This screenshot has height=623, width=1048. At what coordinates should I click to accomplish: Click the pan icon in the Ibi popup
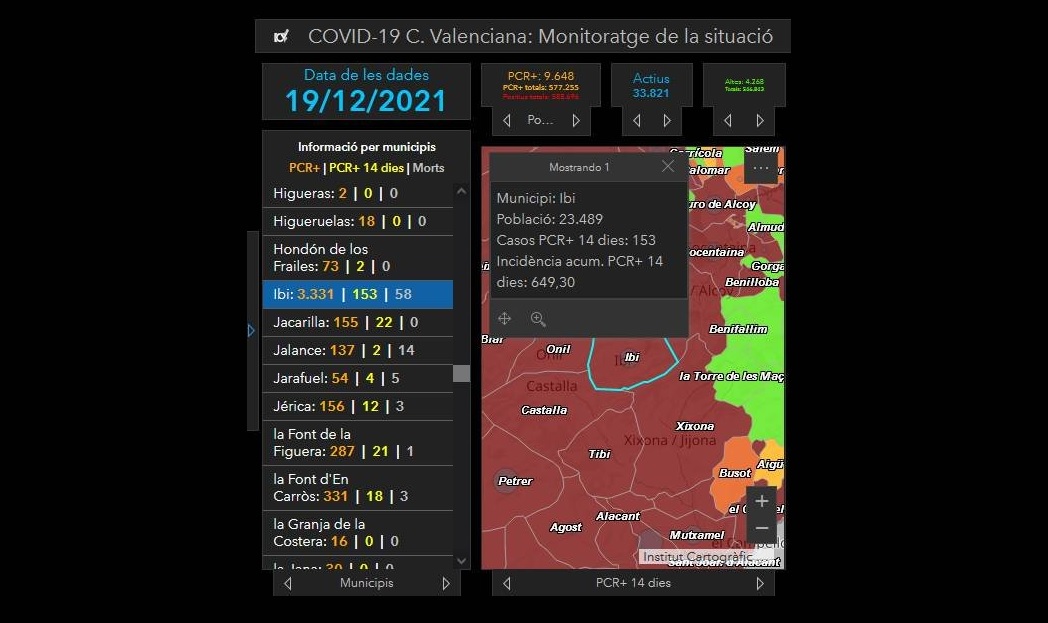click(x=505, y=319)
